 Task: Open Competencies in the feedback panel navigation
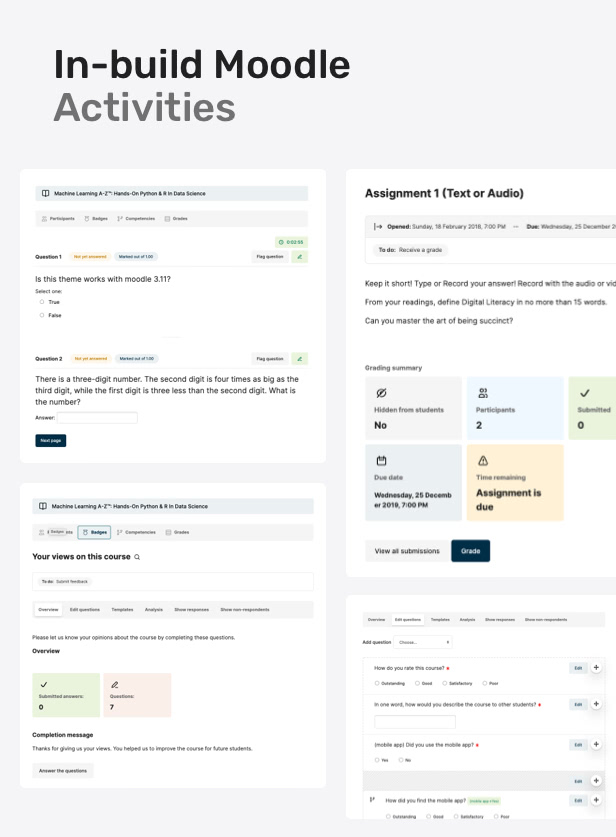pyautogui.click(x=137, y=532)
